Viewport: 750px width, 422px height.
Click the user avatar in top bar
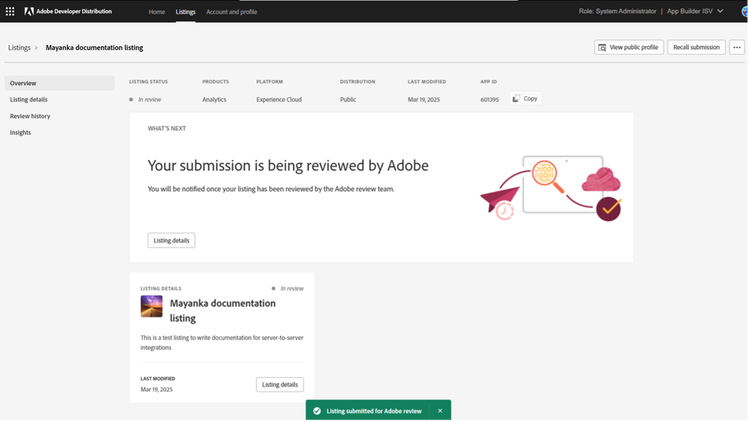point(745,11)
